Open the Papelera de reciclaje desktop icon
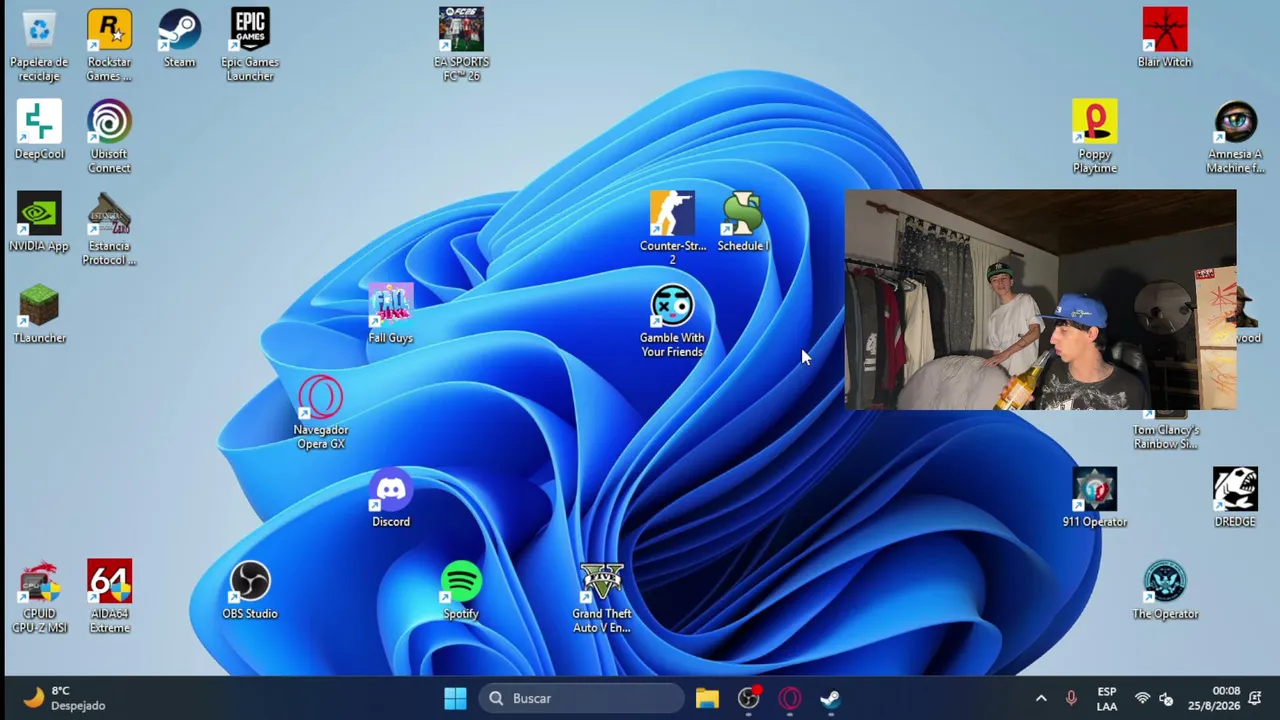The image size is (1280, 720). (x=39, y=46)
